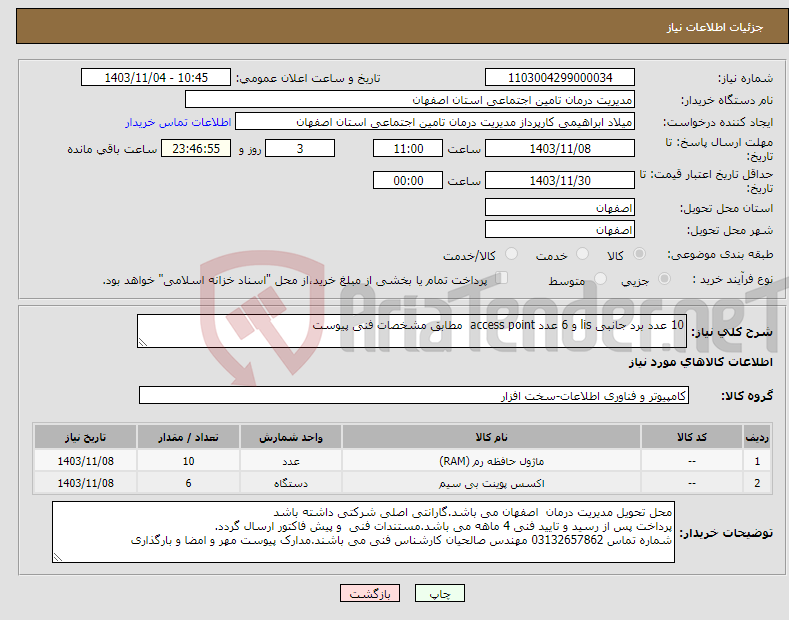Click unit عدد in the RAM row

point(291,460)
